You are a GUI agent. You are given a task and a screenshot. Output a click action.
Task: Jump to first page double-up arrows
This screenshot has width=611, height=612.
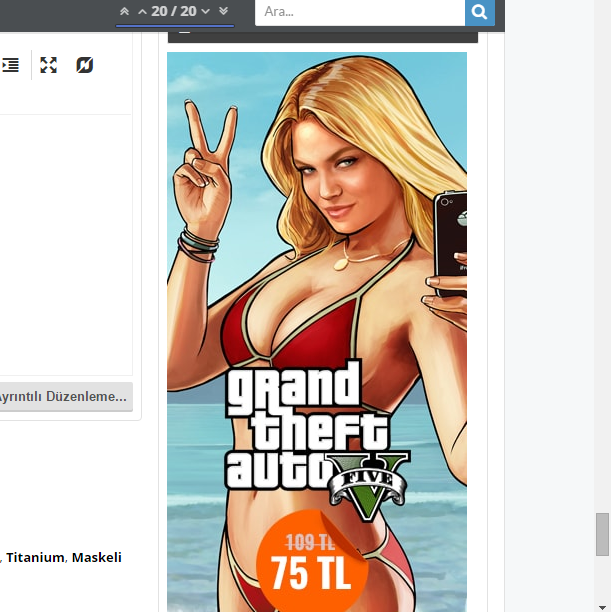tap(125, 11)
